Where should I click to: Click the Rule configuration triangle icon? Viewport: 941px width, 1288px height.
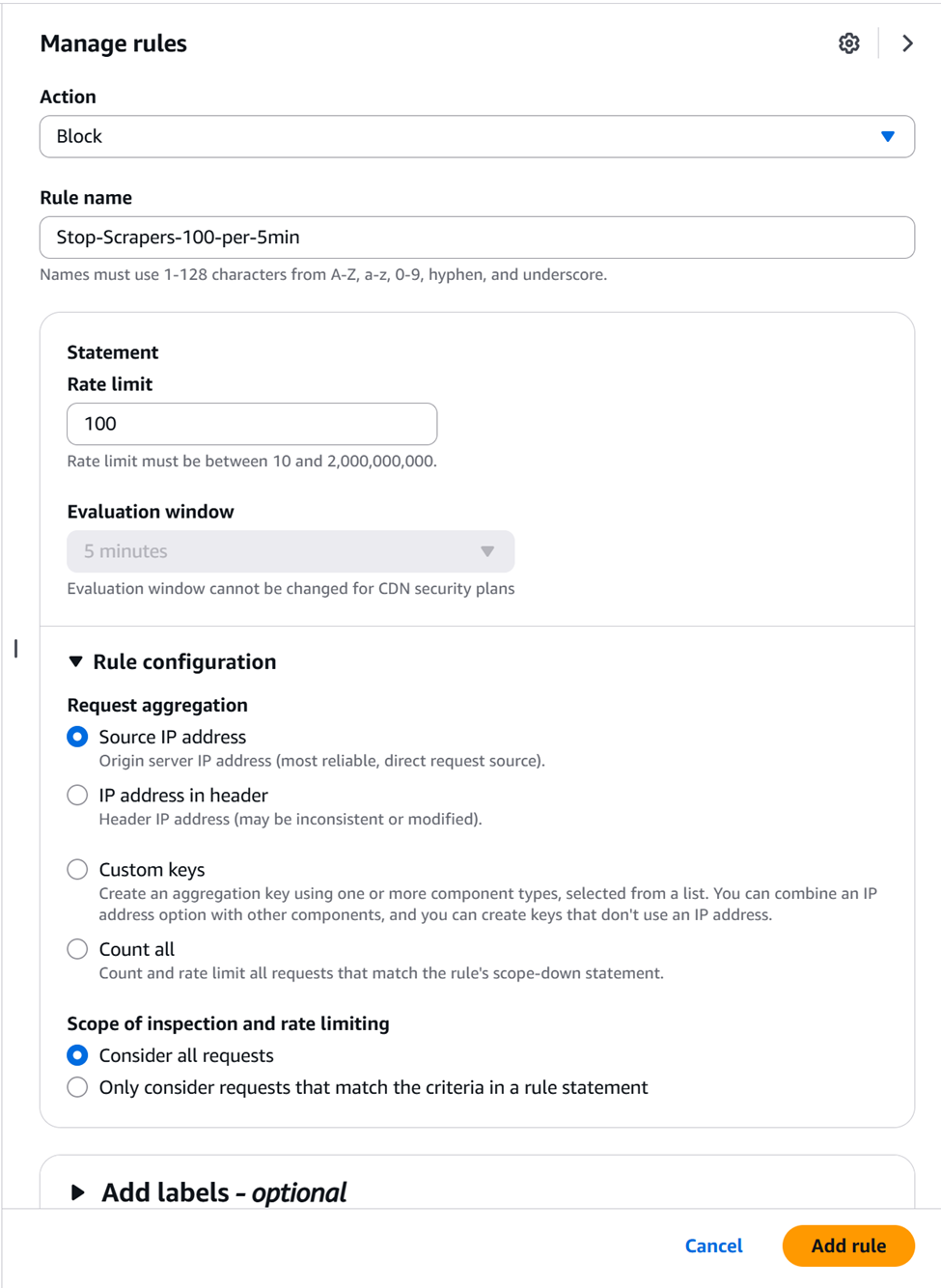click(76, 662)
